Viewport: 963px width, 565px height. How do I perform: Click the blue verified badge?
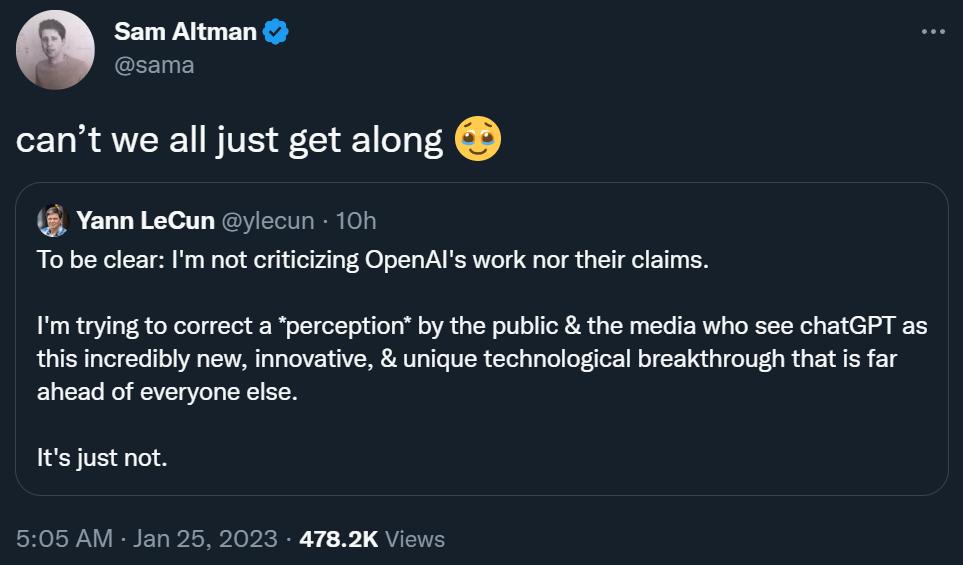(x=276, y=32)
